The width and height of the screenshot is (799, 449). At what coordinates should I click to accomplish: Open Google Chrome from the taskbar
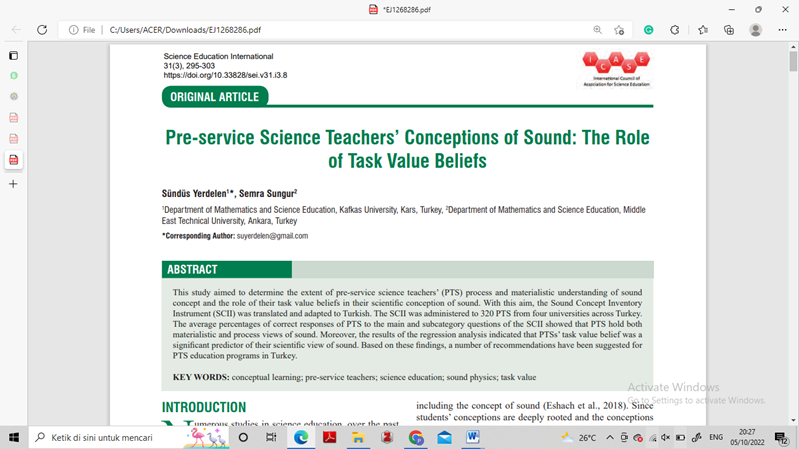tap(416, 437)
